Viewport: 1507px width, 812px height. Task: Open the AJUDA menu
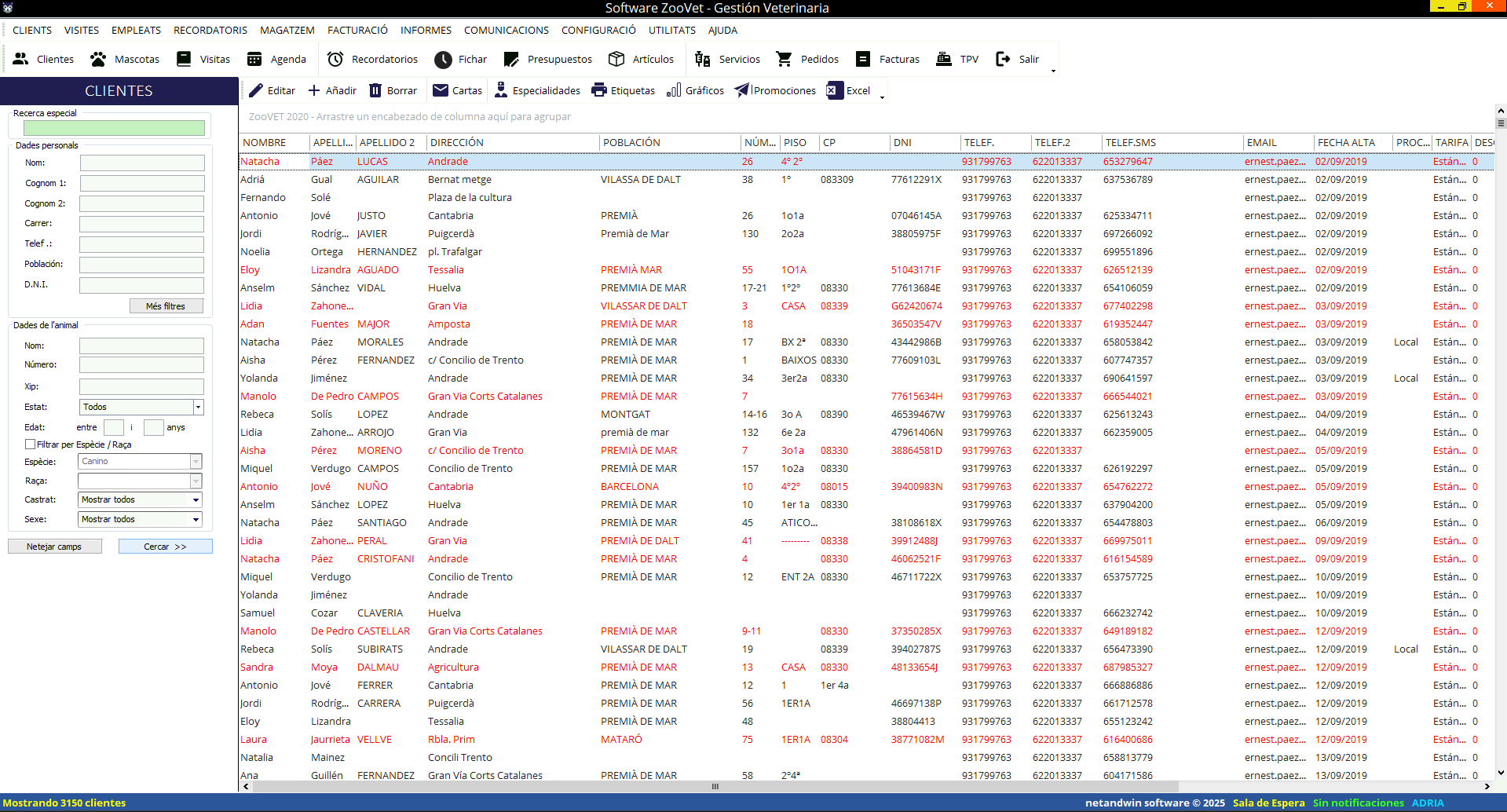pyautogui.click(x=722, y=30)
